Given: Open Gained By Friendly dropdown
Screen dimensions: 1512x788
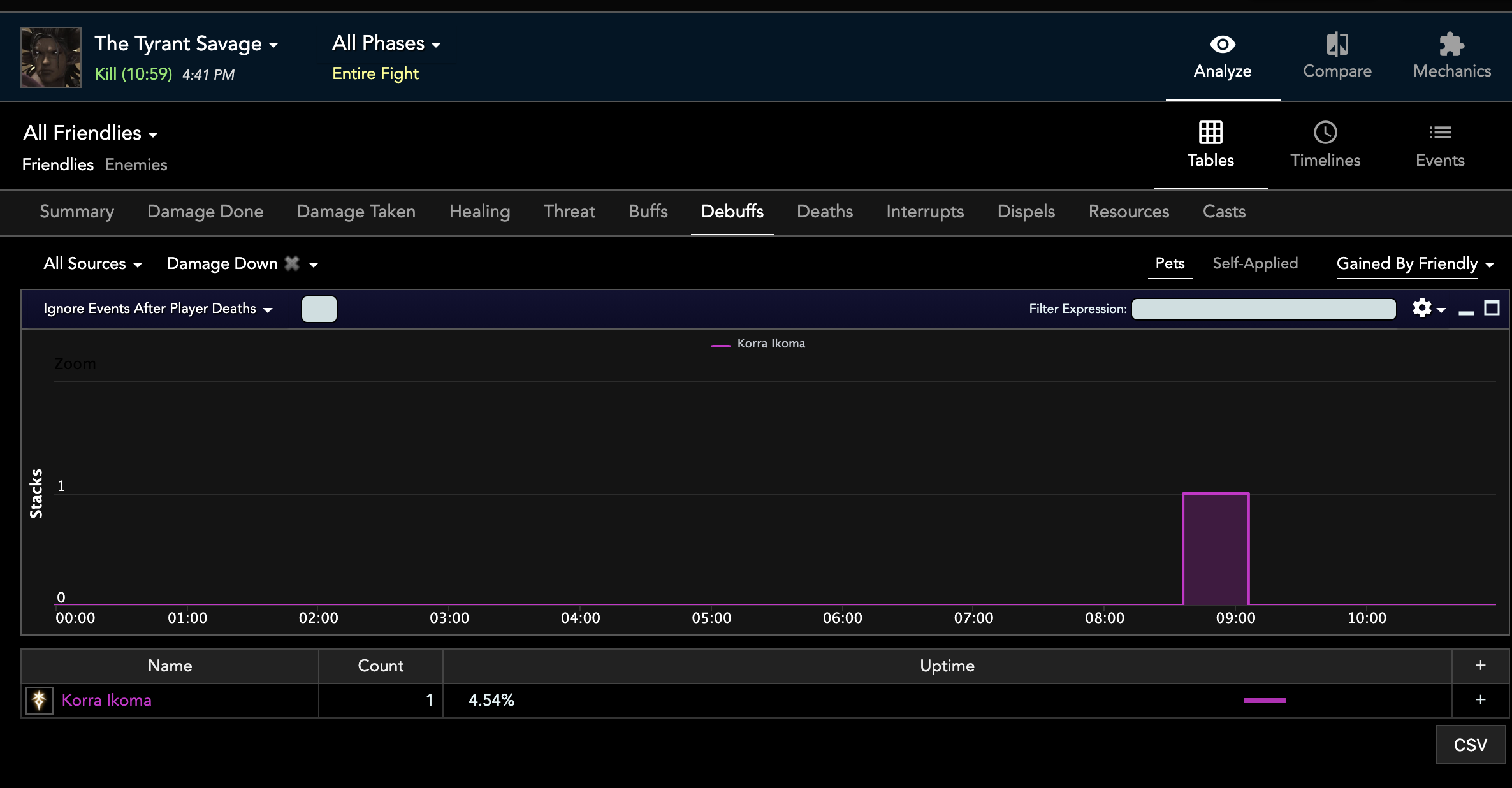Looking at the screenshot, I should [1414, 263].
